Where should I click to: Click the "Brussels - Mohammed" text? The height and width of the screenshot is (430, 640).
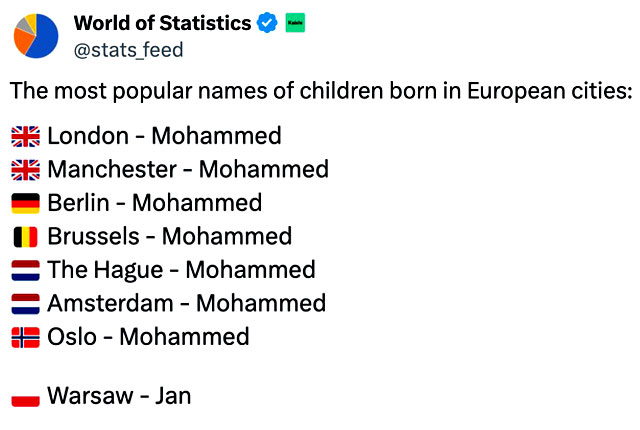169,236
